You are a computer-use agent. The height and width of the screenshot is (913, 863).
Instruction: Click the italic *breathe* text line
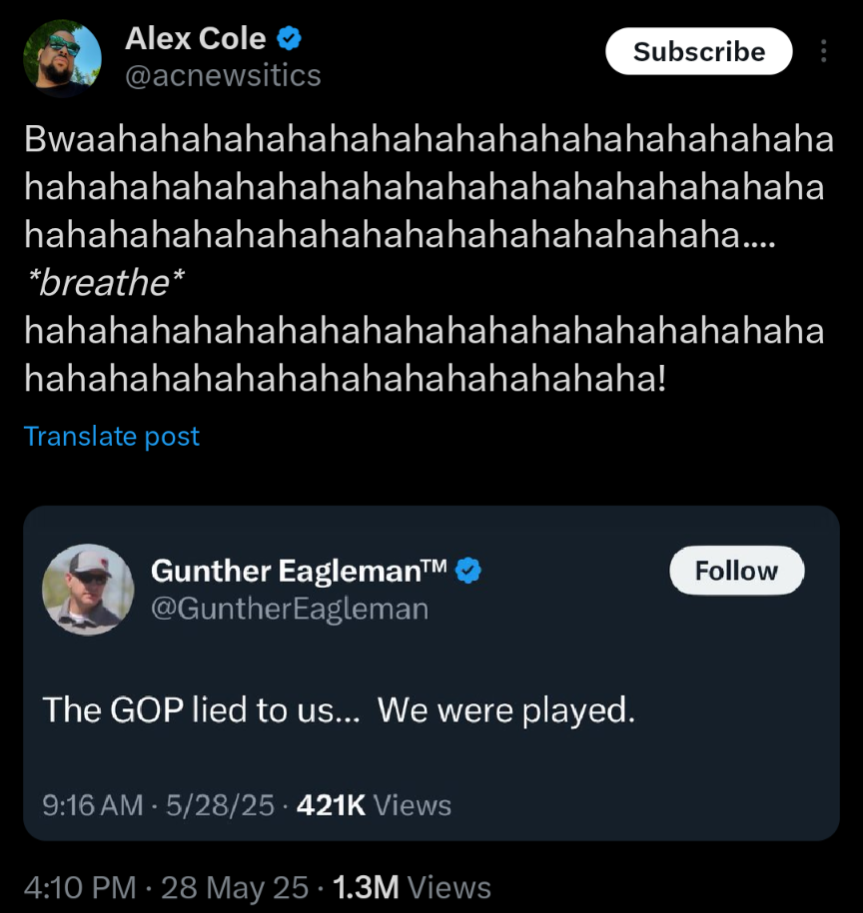(104, 284)
